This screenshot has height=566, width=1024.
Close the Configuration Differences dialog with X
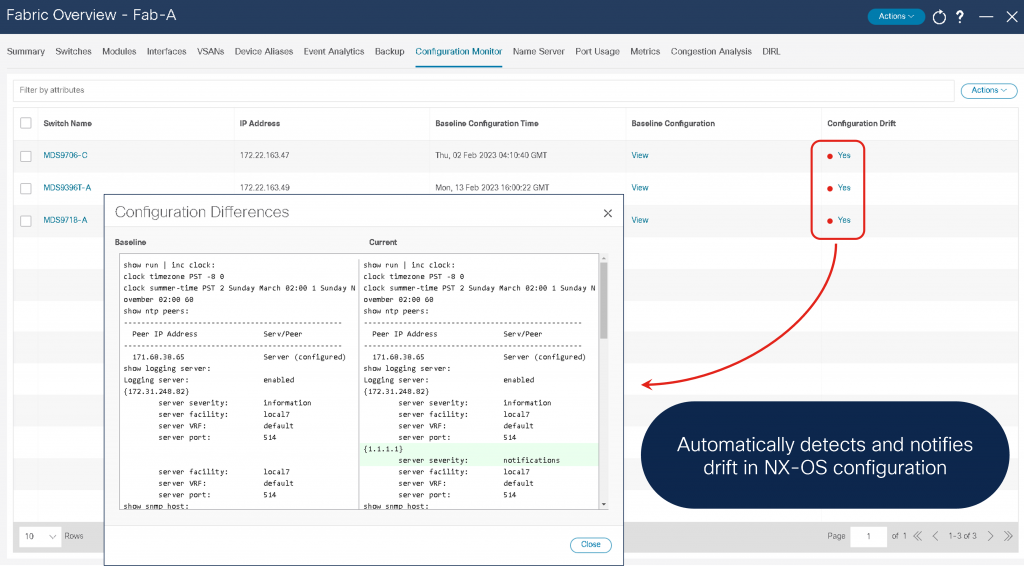607,213
